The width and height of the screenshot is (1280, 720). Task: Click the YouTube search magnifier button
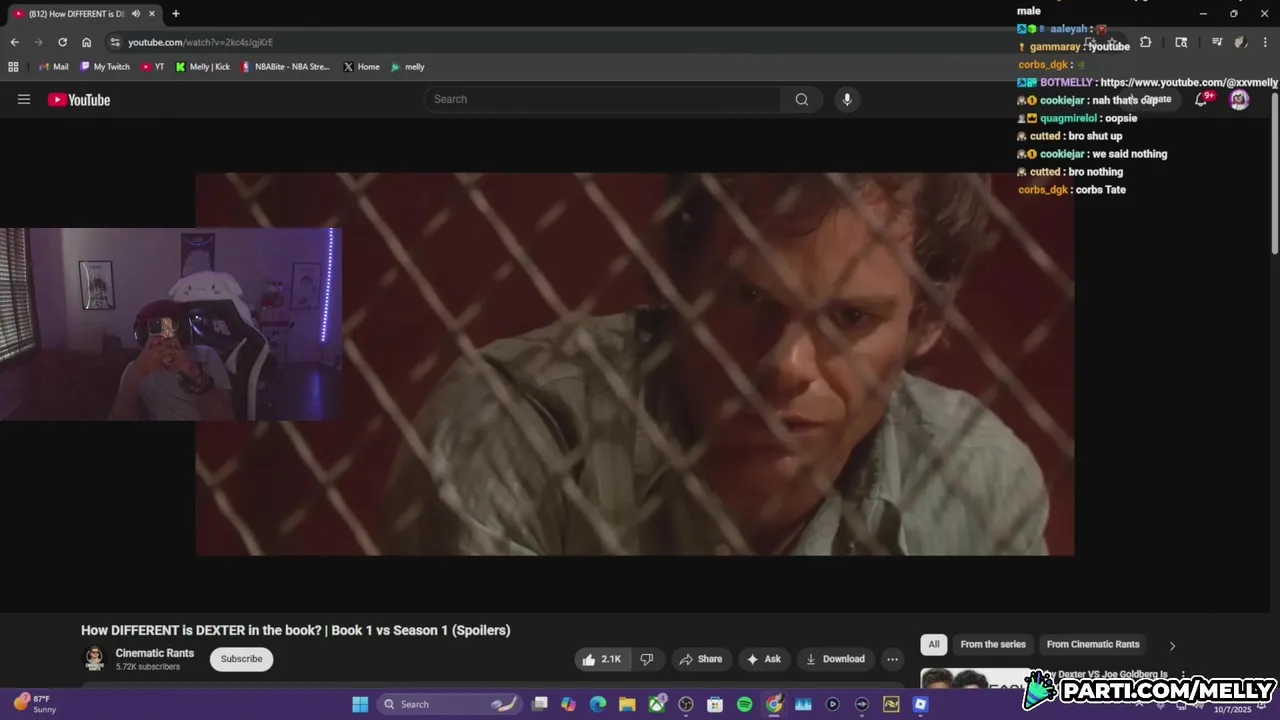(801, 99)
